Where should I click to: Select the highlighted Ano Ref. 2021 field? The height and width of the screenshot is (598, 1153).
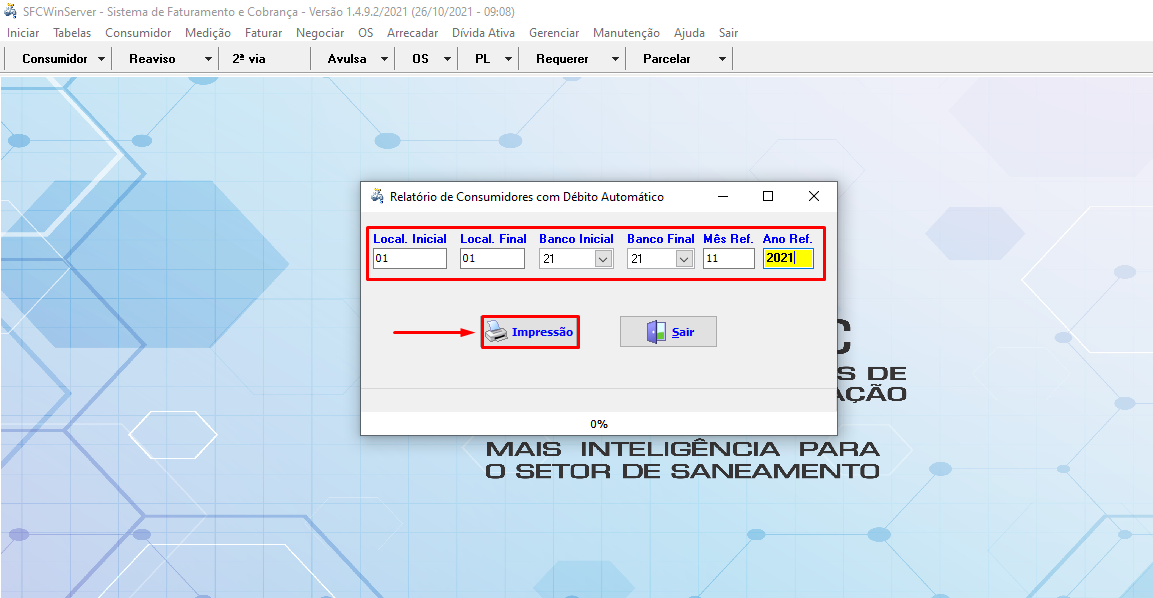click(x=786, y=258)
